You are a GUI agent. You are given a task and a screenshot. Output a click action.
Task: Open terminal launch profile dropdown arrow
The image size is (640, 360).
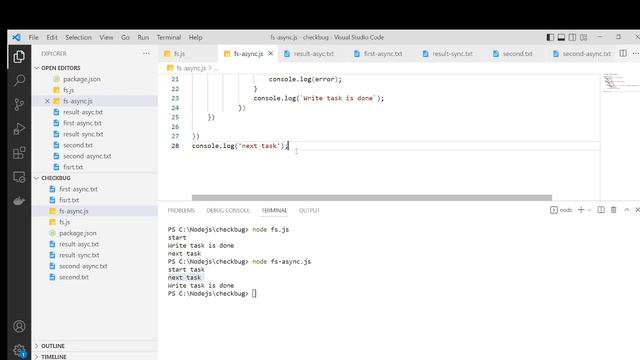click(589, 210)
